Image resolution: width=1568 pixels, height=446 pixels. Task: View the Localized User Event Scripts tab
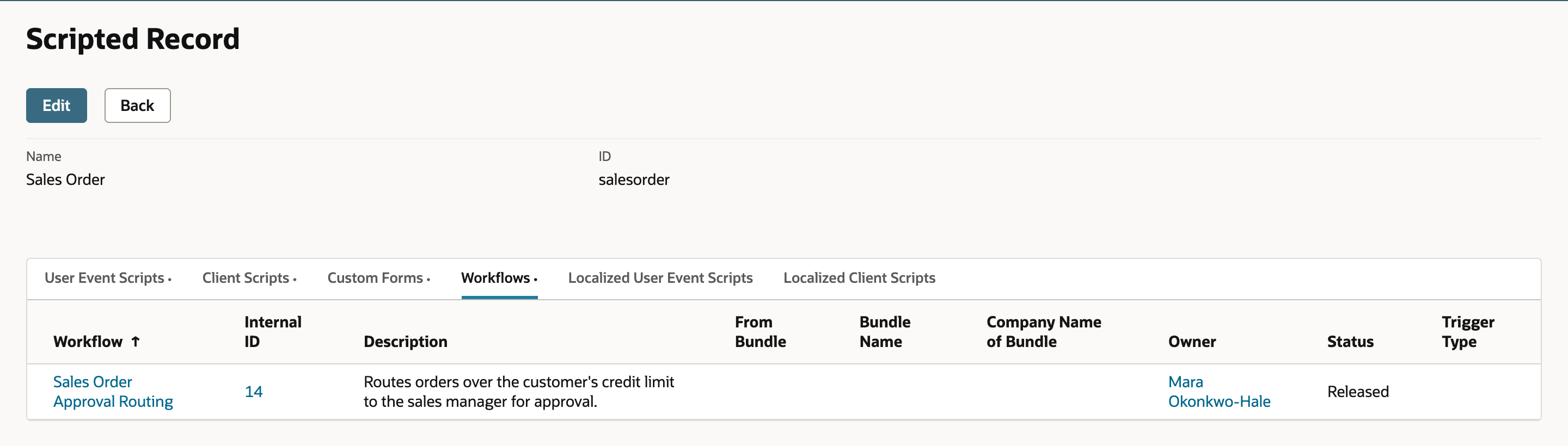(x=660, y=278)
